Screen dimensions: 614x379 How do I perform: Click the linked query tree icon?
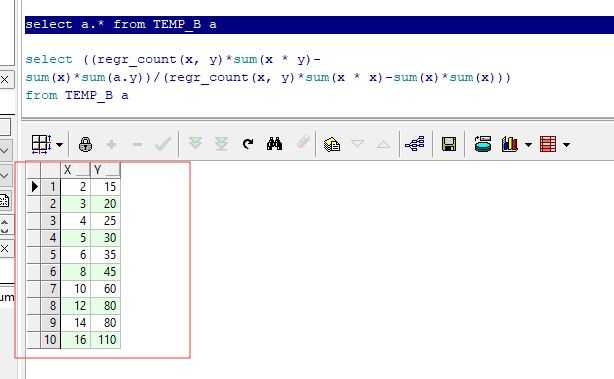click(415, 144)
